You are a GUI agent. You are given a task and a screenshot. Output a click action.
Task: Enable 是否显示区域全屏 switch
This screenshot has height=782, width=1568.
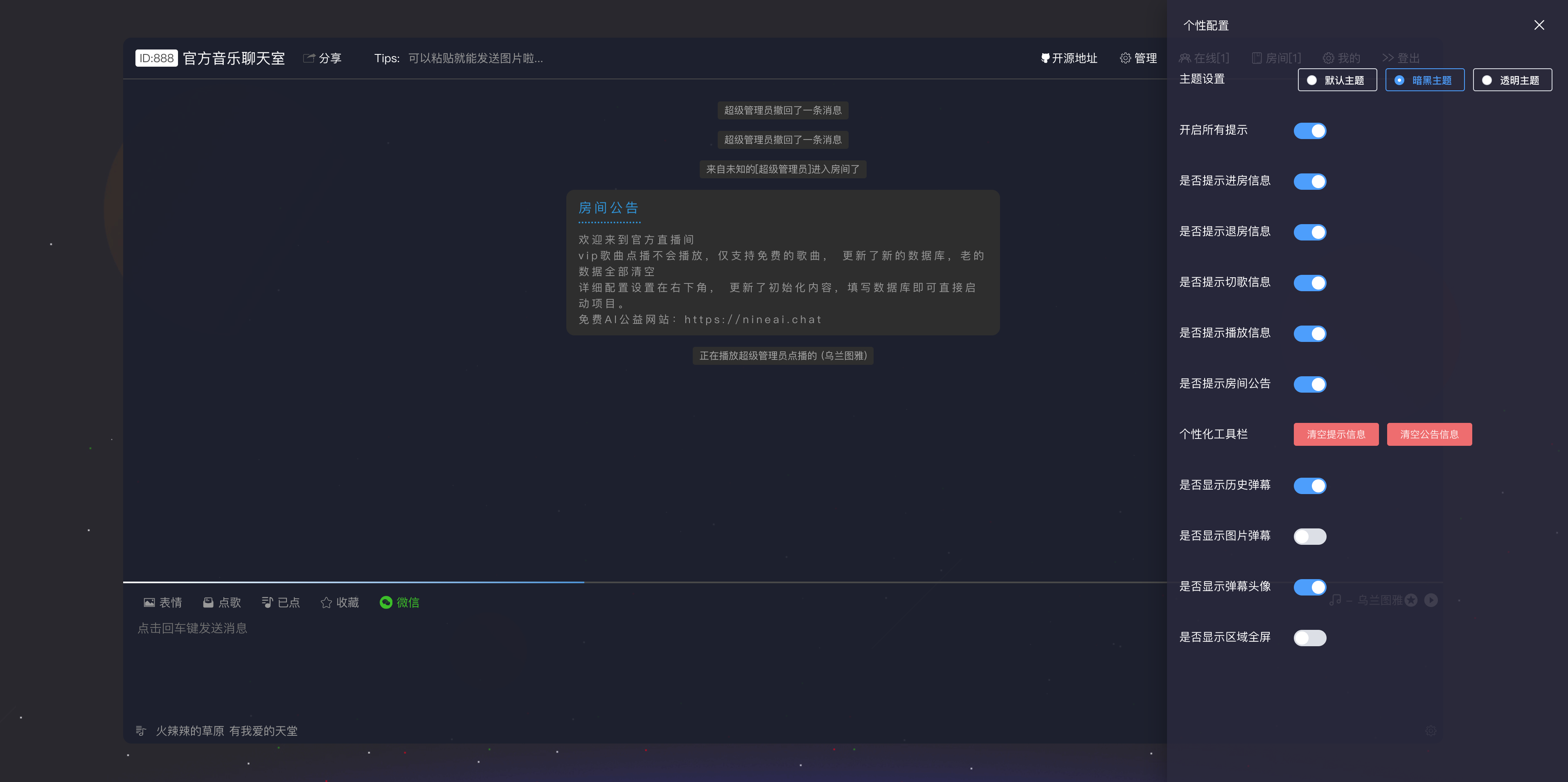pyautogui.click(x=1309, y=638)
